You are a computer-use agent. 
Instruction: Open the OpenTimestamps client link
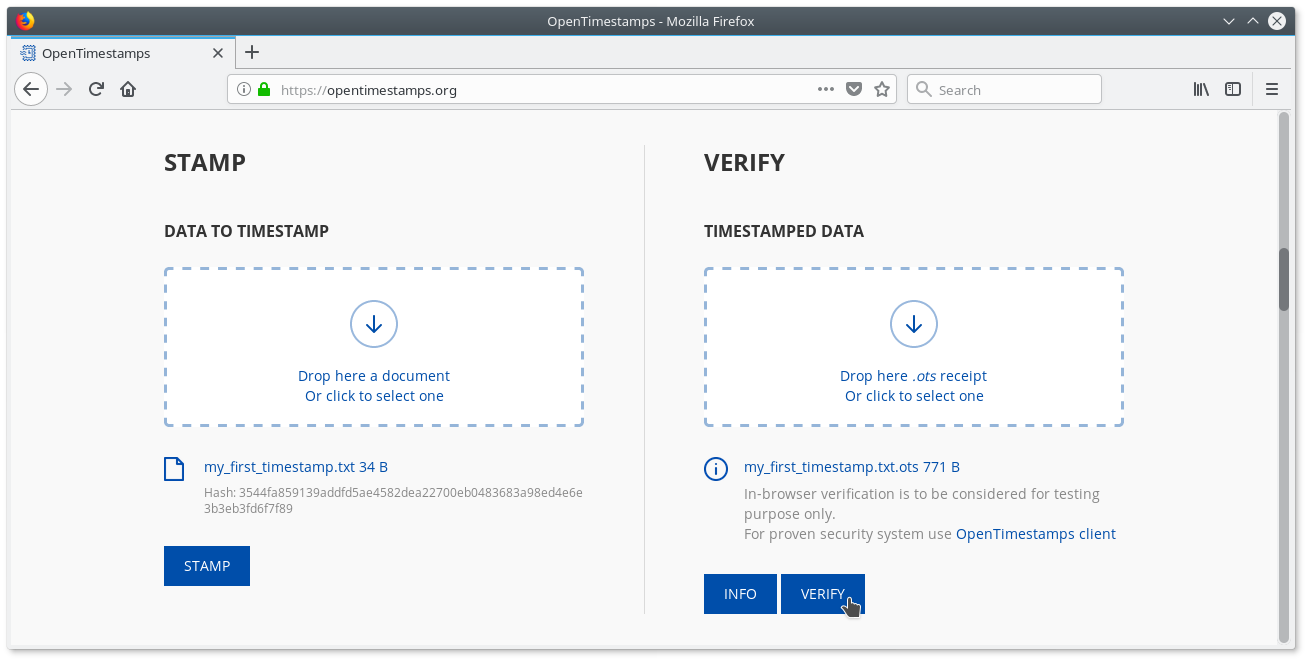tap(1036, 534)
